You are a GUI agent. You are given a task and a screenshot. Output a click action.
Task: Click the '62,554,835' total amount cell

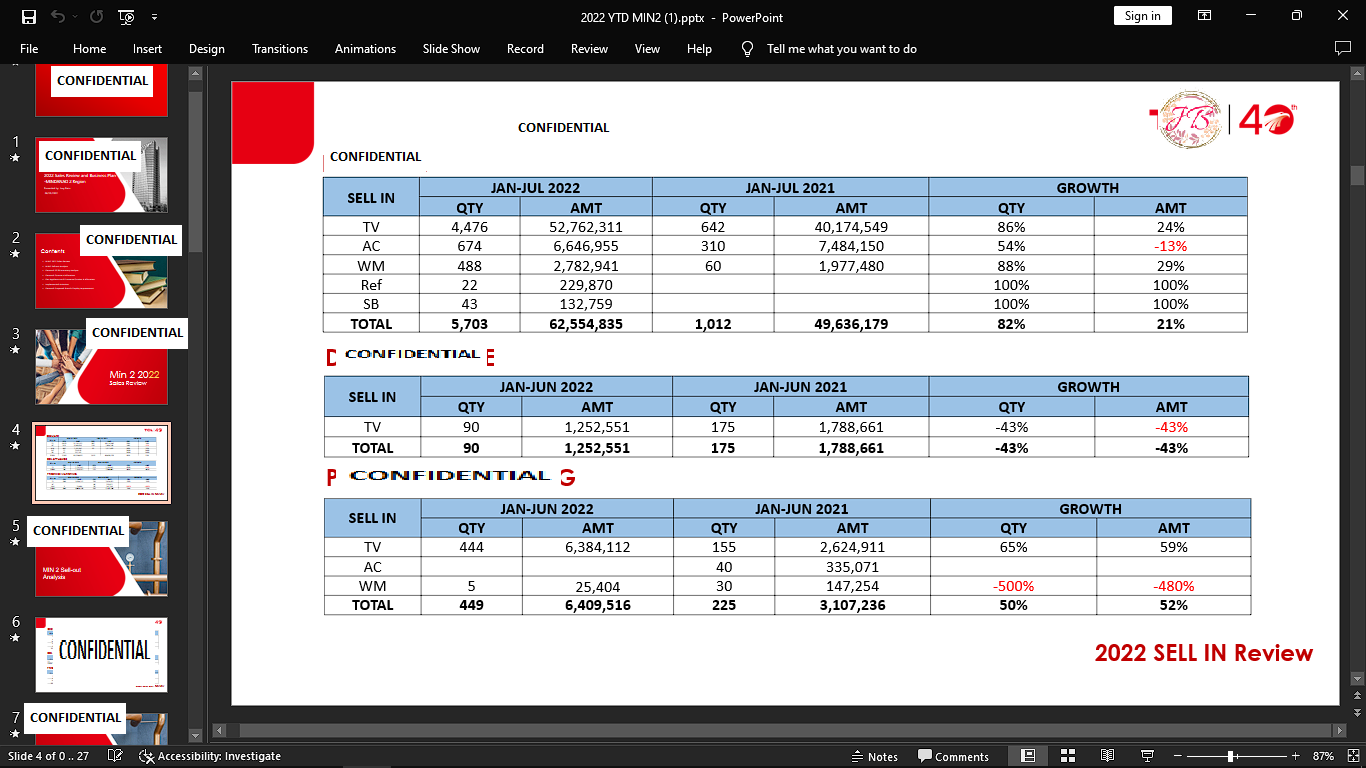[586, 324]
